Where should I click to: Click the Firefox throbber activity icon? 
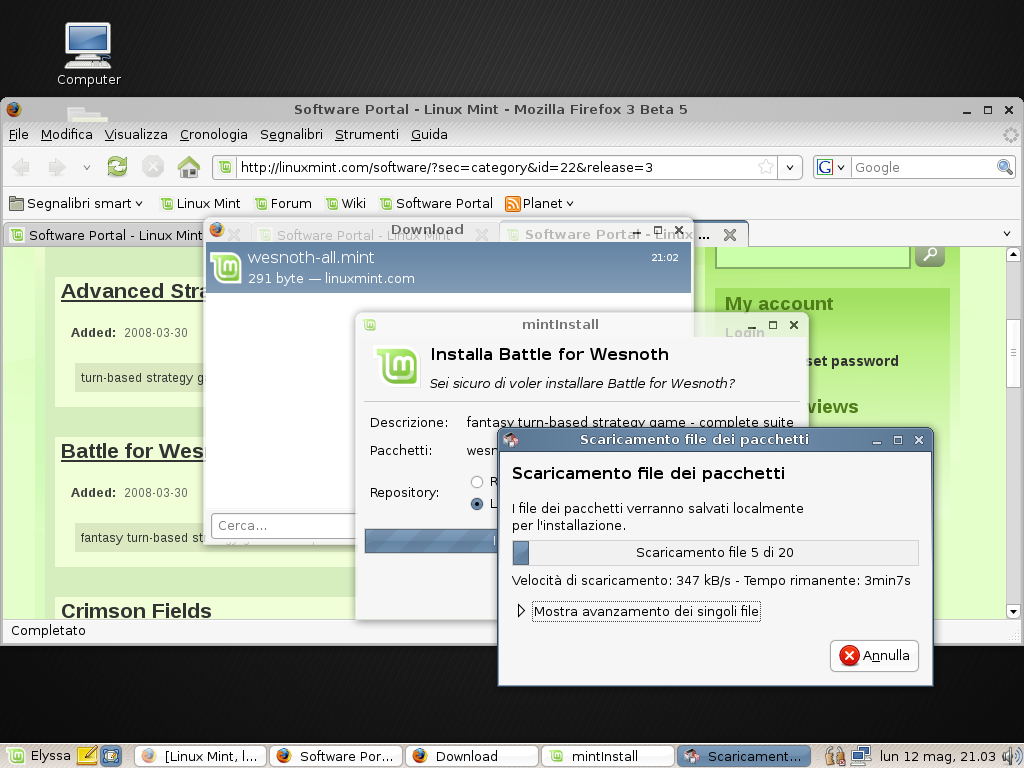coord(1010,135)
